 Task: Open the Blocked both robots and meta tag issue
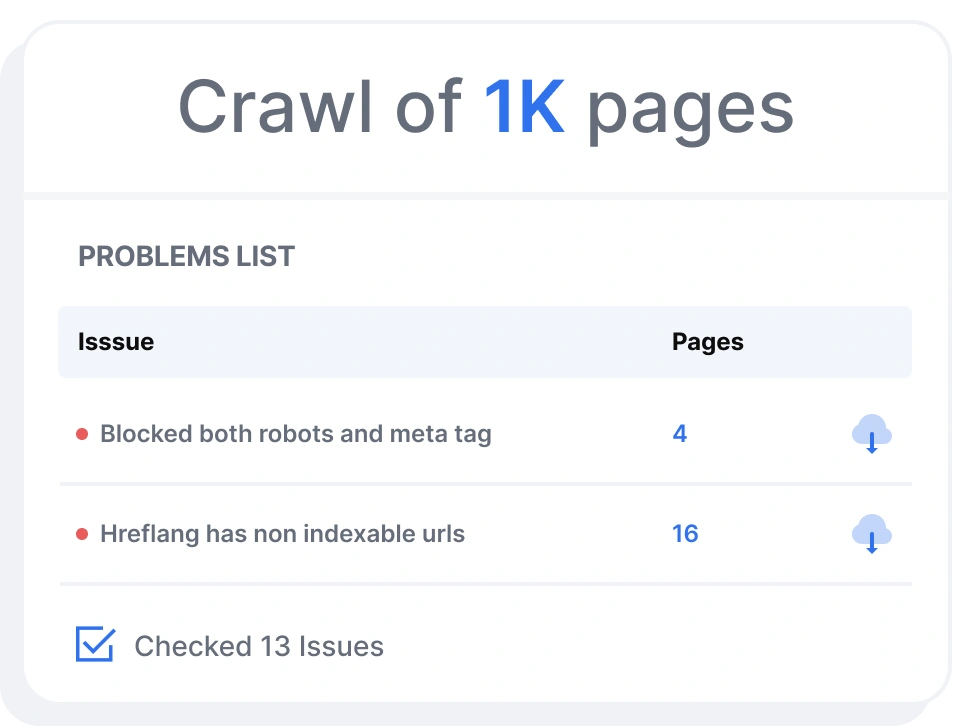(296, 434)
